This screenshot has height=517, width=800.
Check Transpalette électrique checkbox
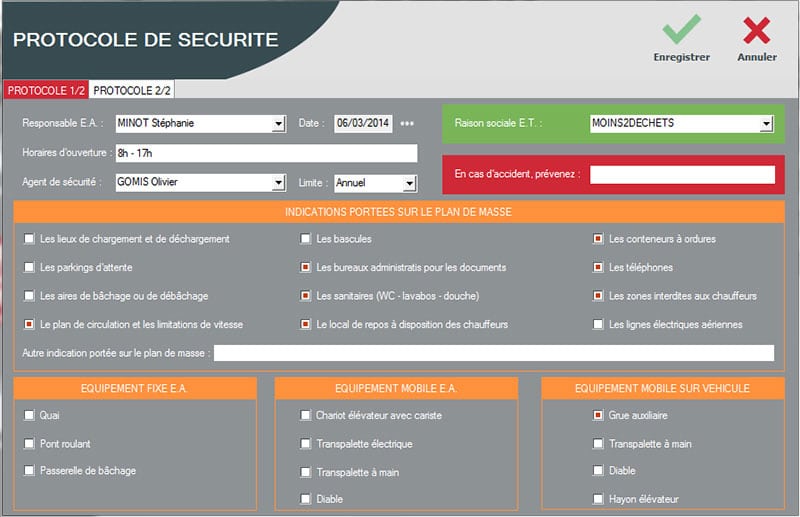pos(306,444)
